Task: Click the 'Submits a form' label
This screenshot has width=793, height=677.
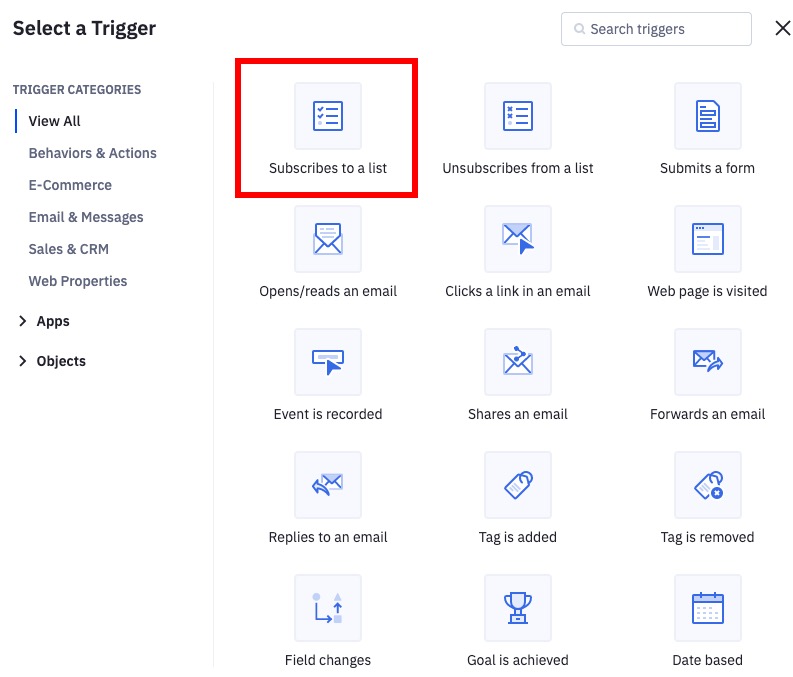Action: pyautogui.click(x=708, y=168)
